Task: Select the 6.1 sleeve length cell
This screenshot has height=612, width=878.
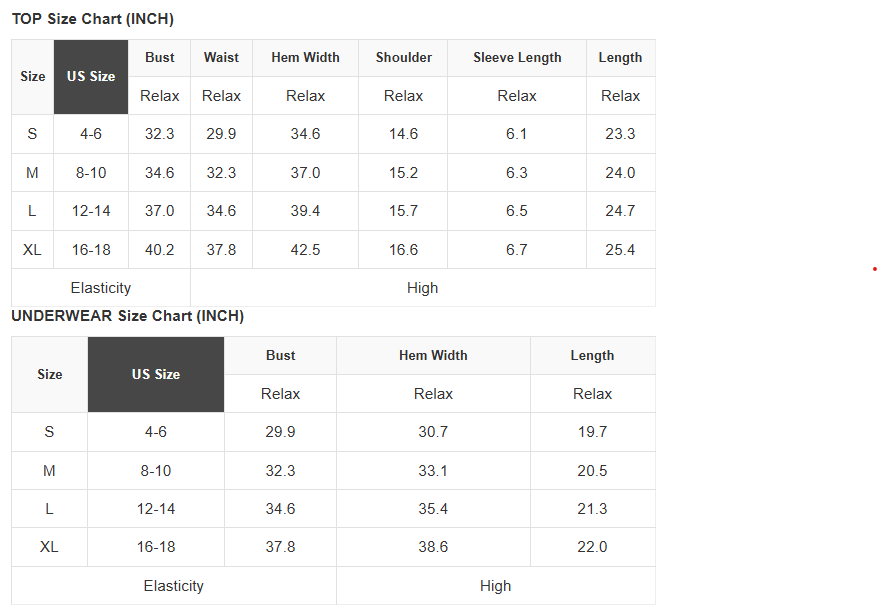Action: pyautogui.click(x=517, y=134)
